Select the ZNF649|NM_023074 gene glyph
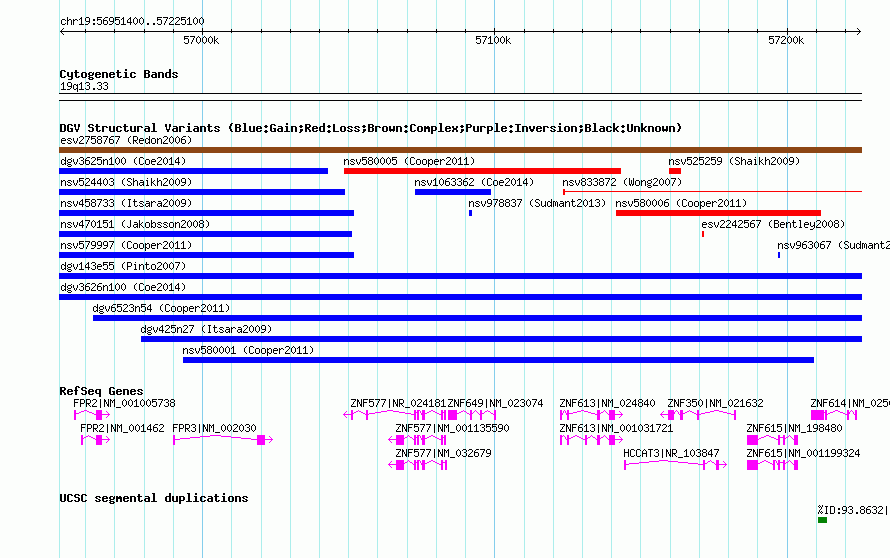This screenshot has height=558, width=890. 472,415
